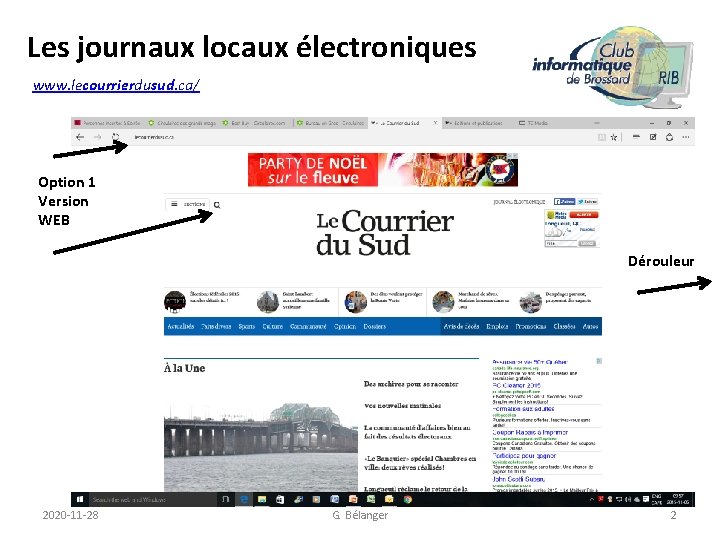Open the Culture menu item

272,326
